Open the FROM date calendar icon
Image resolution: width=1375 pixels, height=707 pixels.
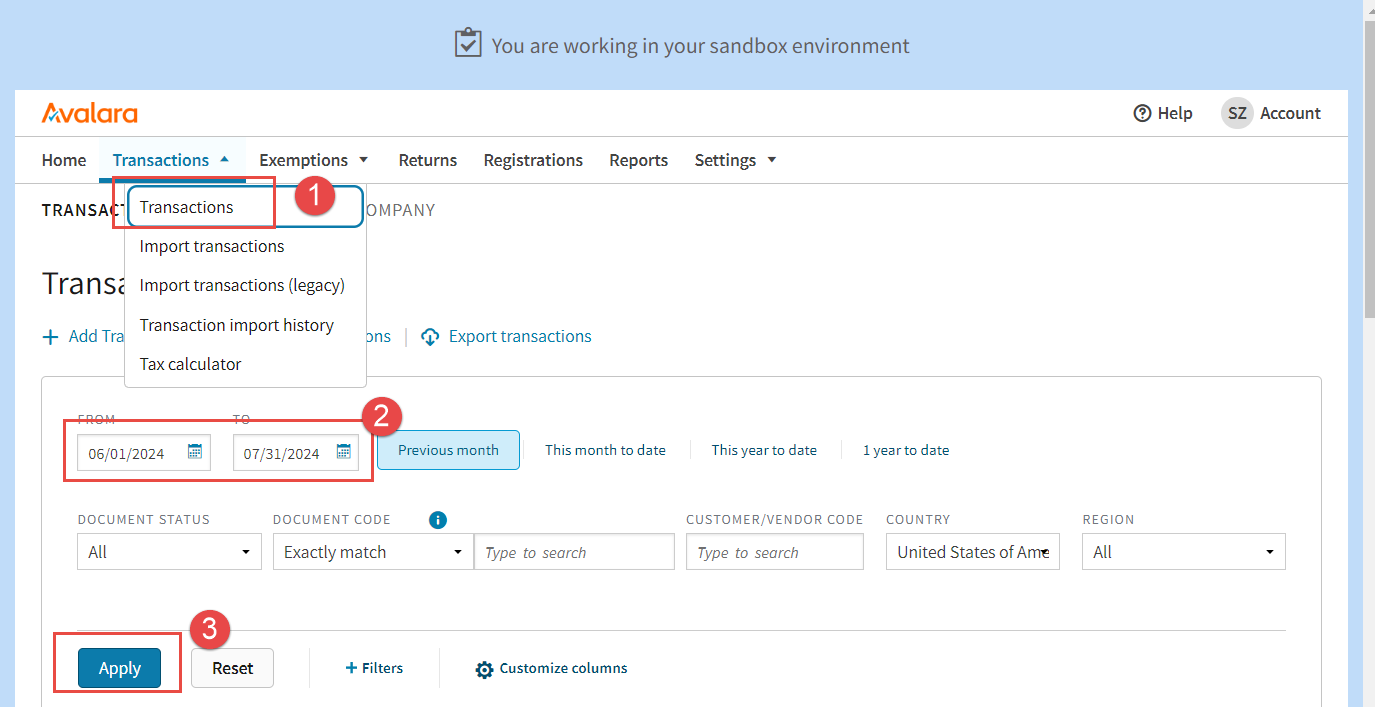point(195,451)
